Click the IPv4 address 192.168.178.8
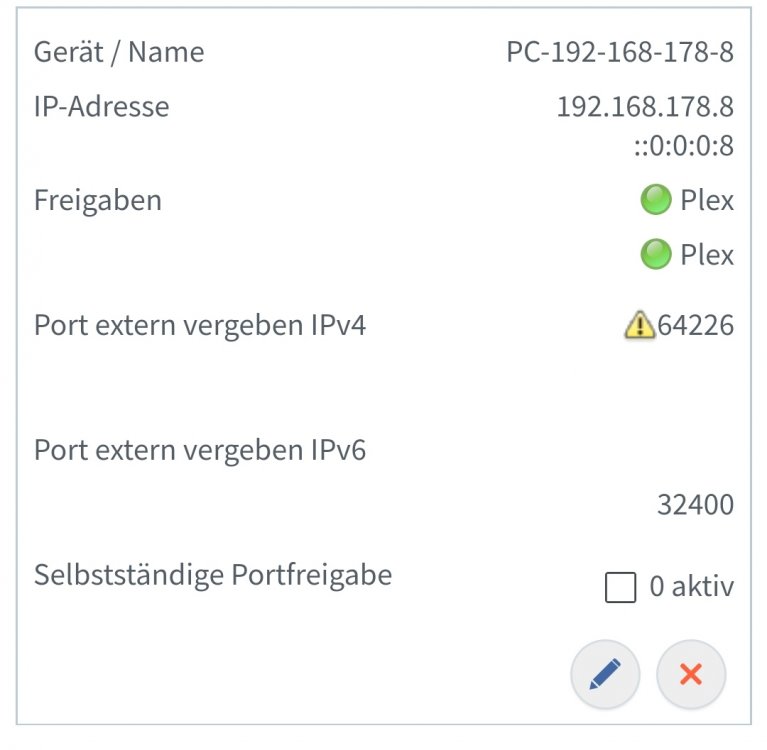The width and height of the screenshot is (767, 750). [x=645, y=107]
